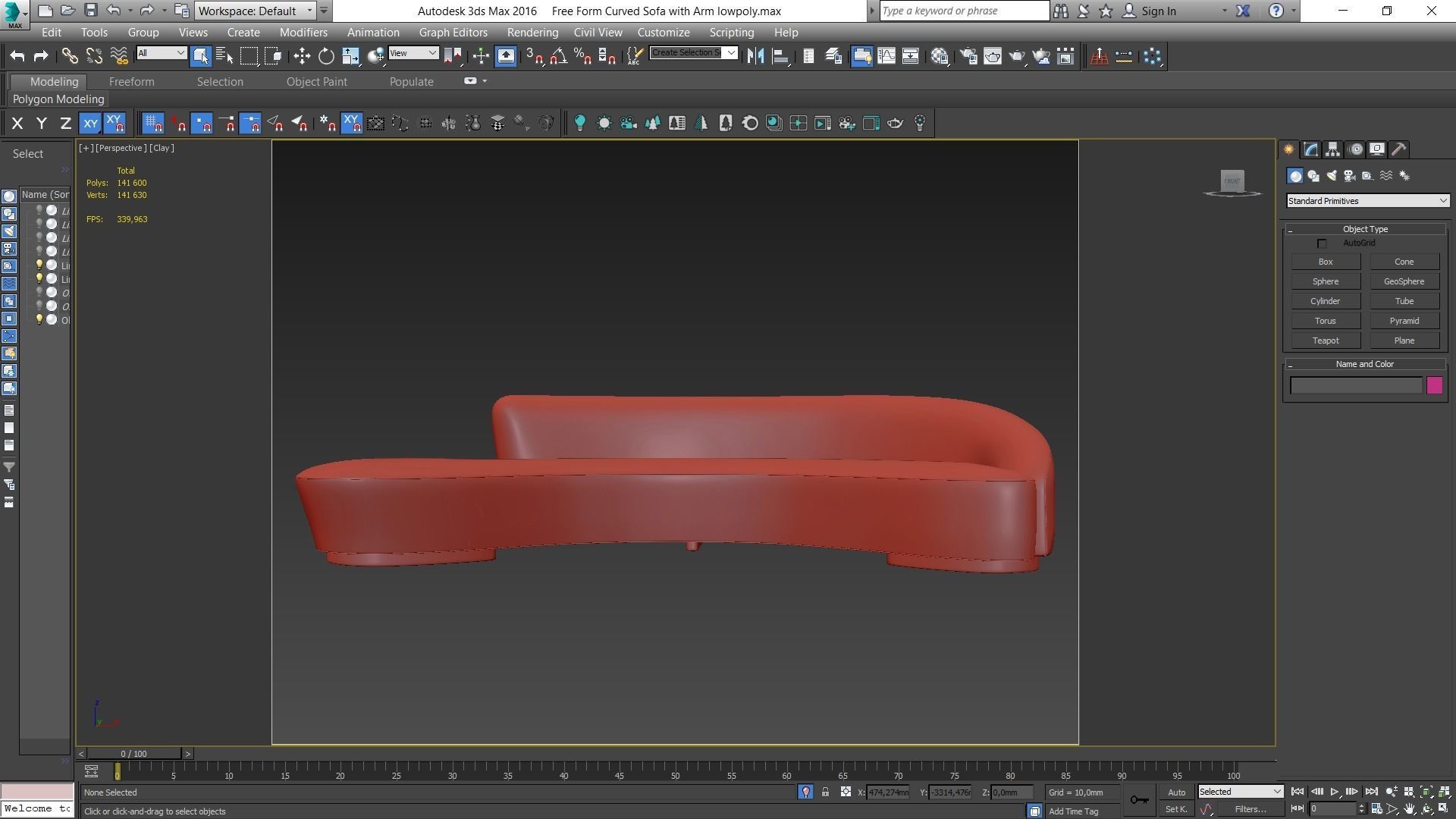1456x819 pixels.
Task: Click the Save File icon
Action: click(90, 11)
